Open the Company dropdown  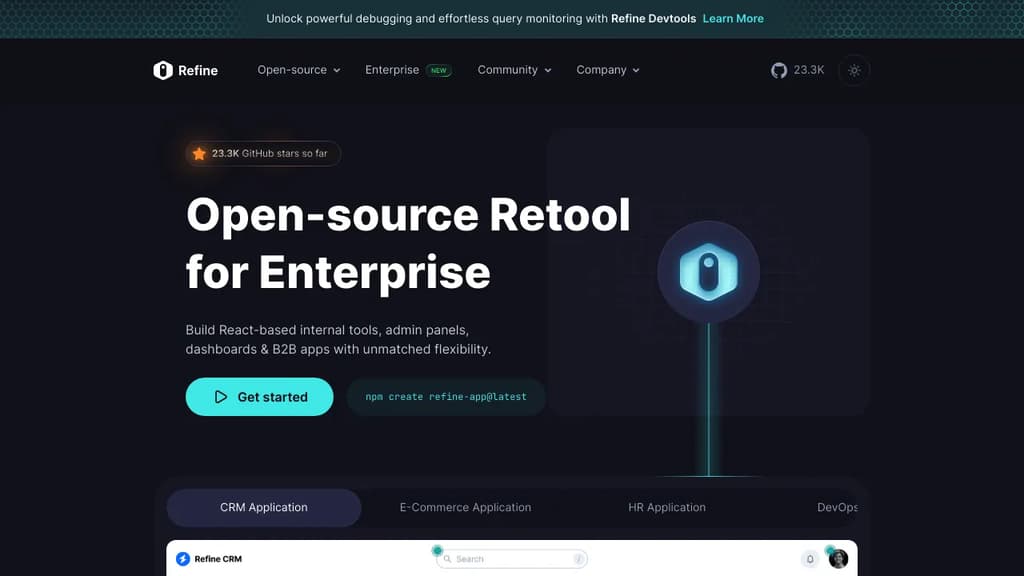[607, 70]
